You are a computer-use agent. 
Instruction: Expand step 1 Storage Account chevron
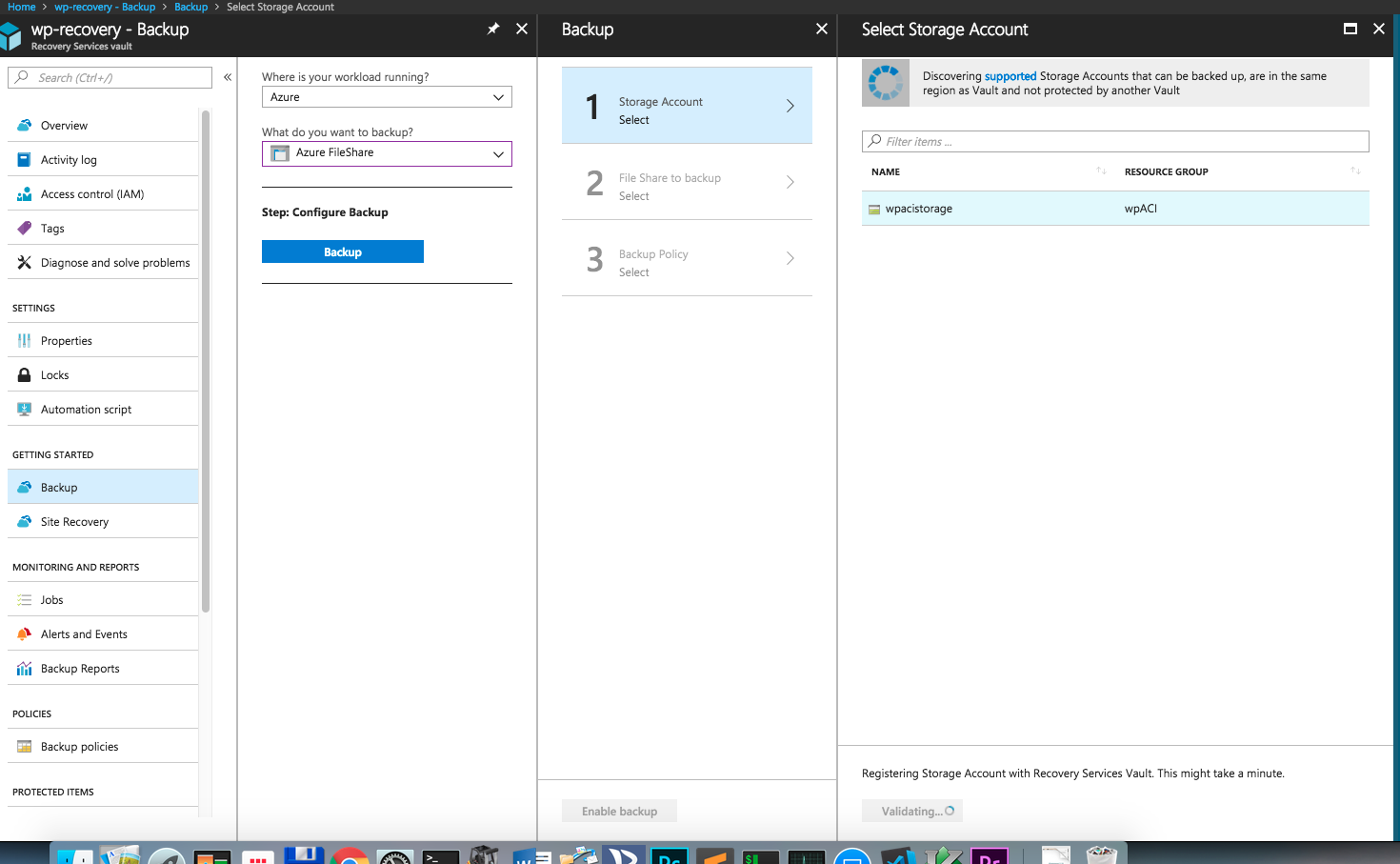click(790, 106)
